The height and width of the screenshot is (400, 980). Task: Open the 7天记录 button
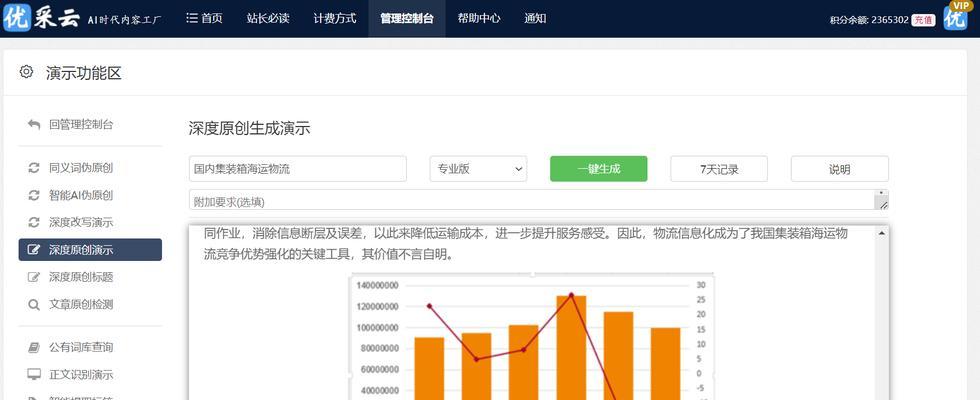coord(719,169)
